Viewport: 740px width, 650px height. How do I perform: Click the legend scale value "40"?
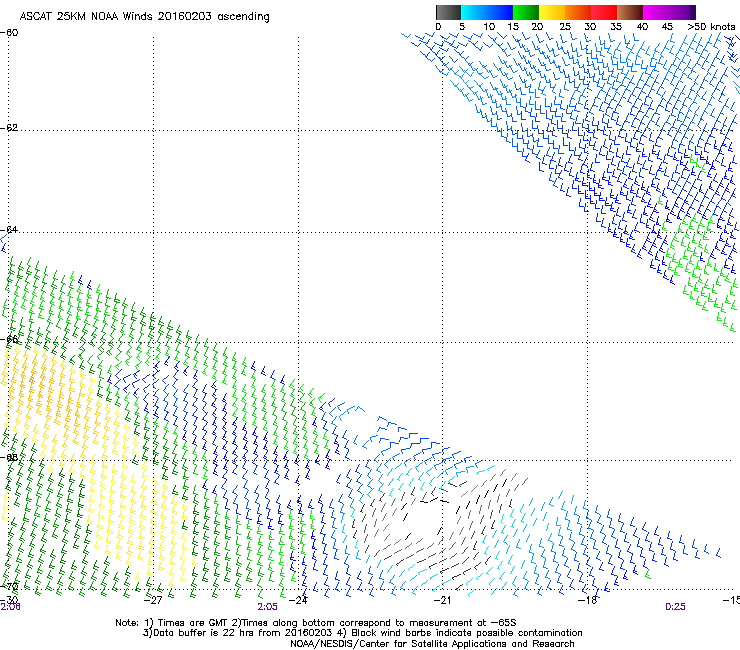point(642,27)
